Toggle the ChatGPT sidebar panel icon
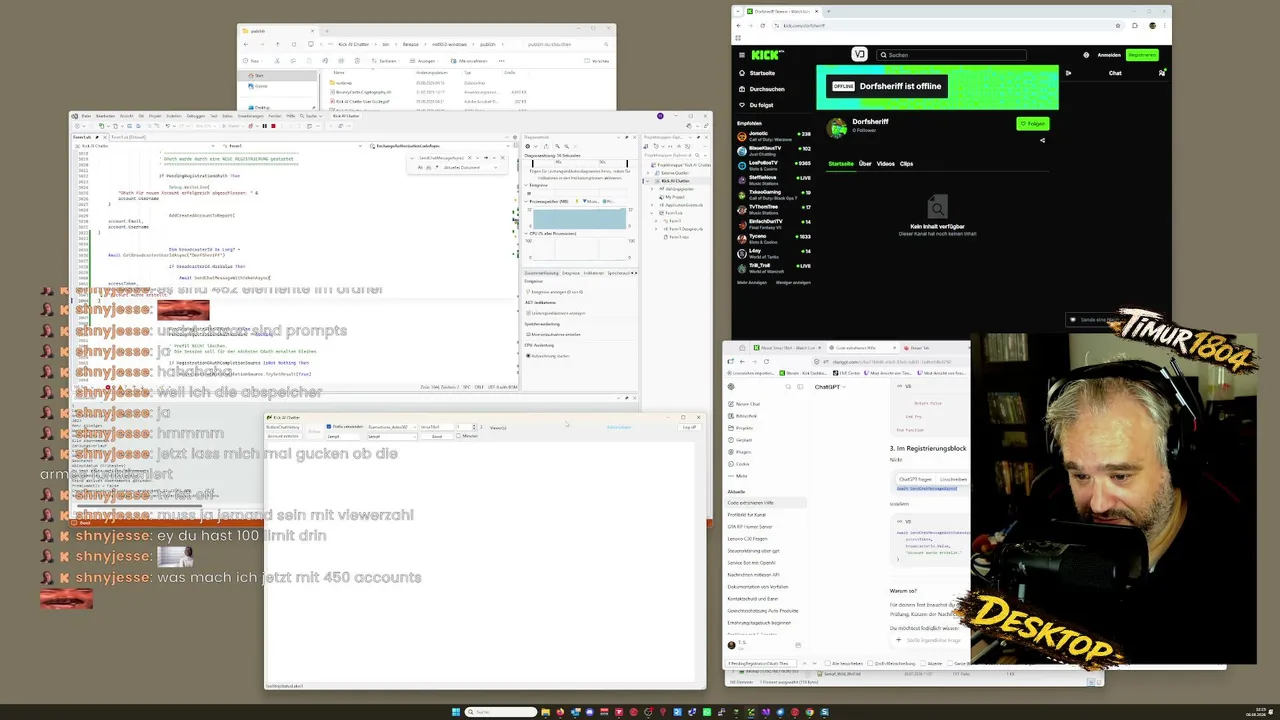1280x720 pixels. tap(801, 387)
